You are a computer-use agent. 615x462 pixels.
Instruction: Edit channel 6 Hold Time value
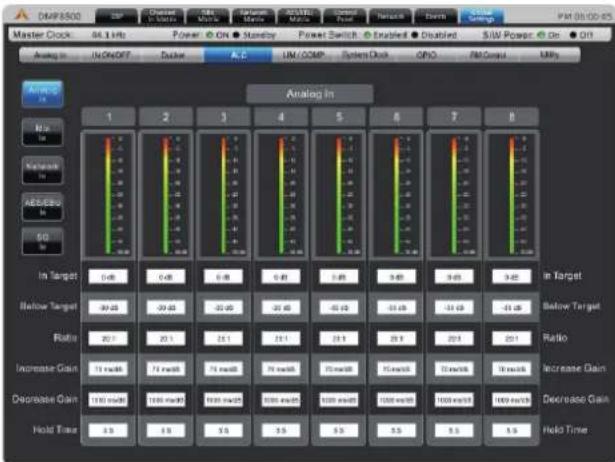(x=397, y=430)
